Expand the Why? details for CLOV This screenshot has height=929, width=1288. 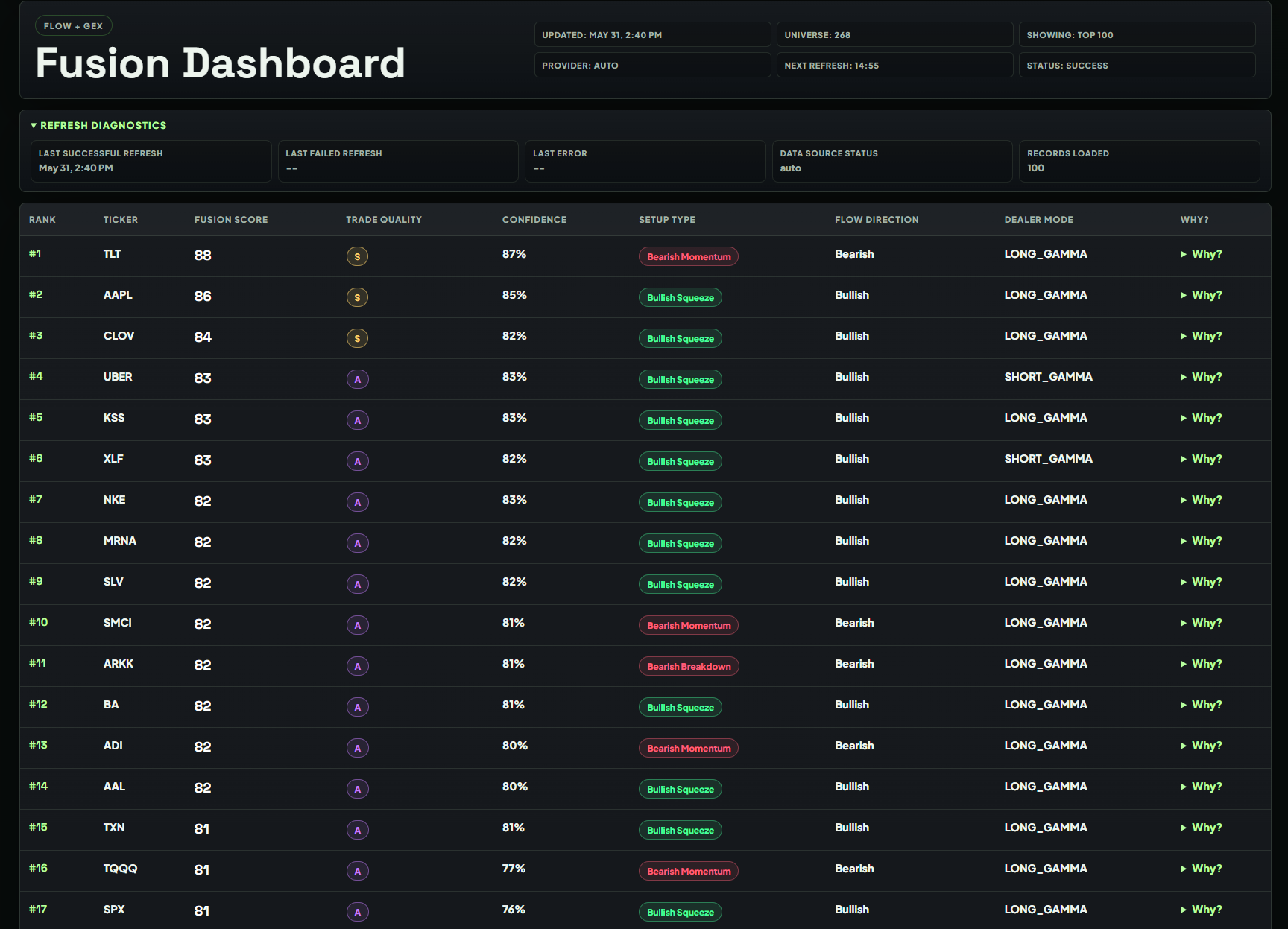point(1201,336)
